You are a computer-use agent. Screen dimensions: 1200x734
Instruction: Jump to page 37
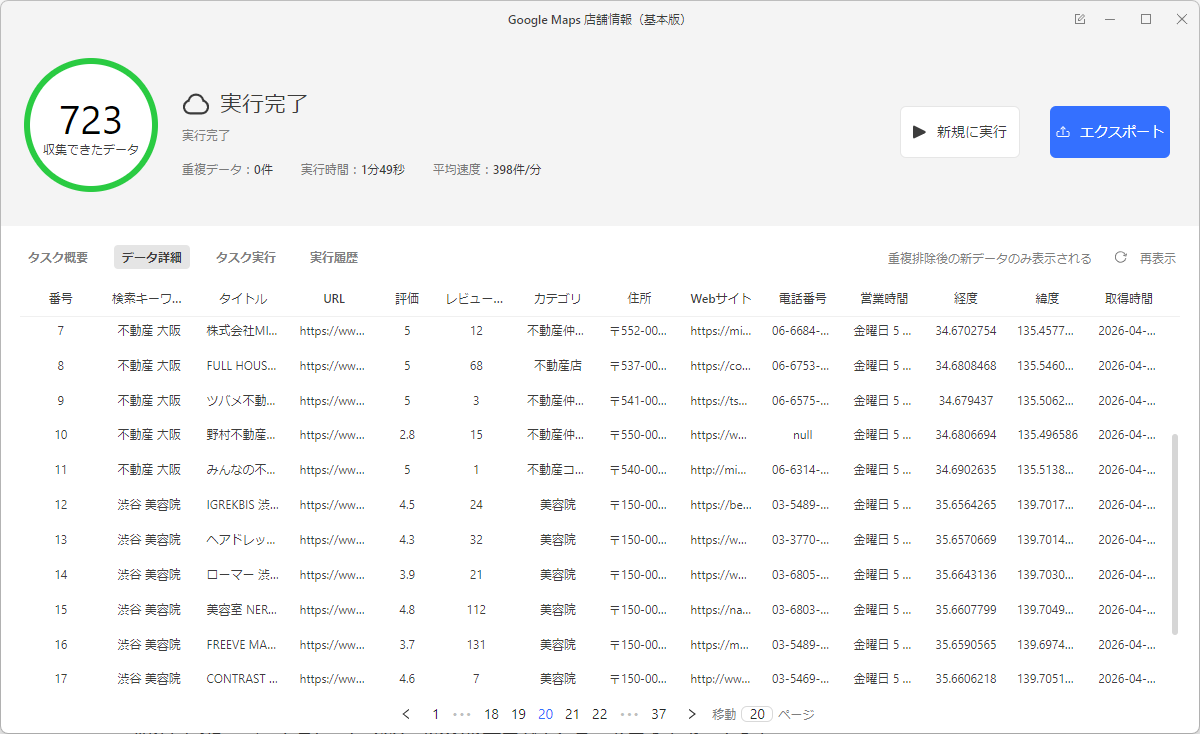pyautogui.click(x=658, y=714)
